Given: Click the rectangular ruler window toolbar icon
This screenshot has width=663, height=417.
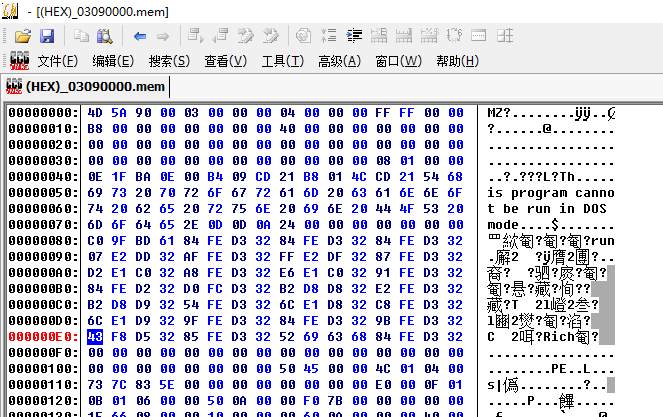Looking at the screenshot, I should pos(478,36).
